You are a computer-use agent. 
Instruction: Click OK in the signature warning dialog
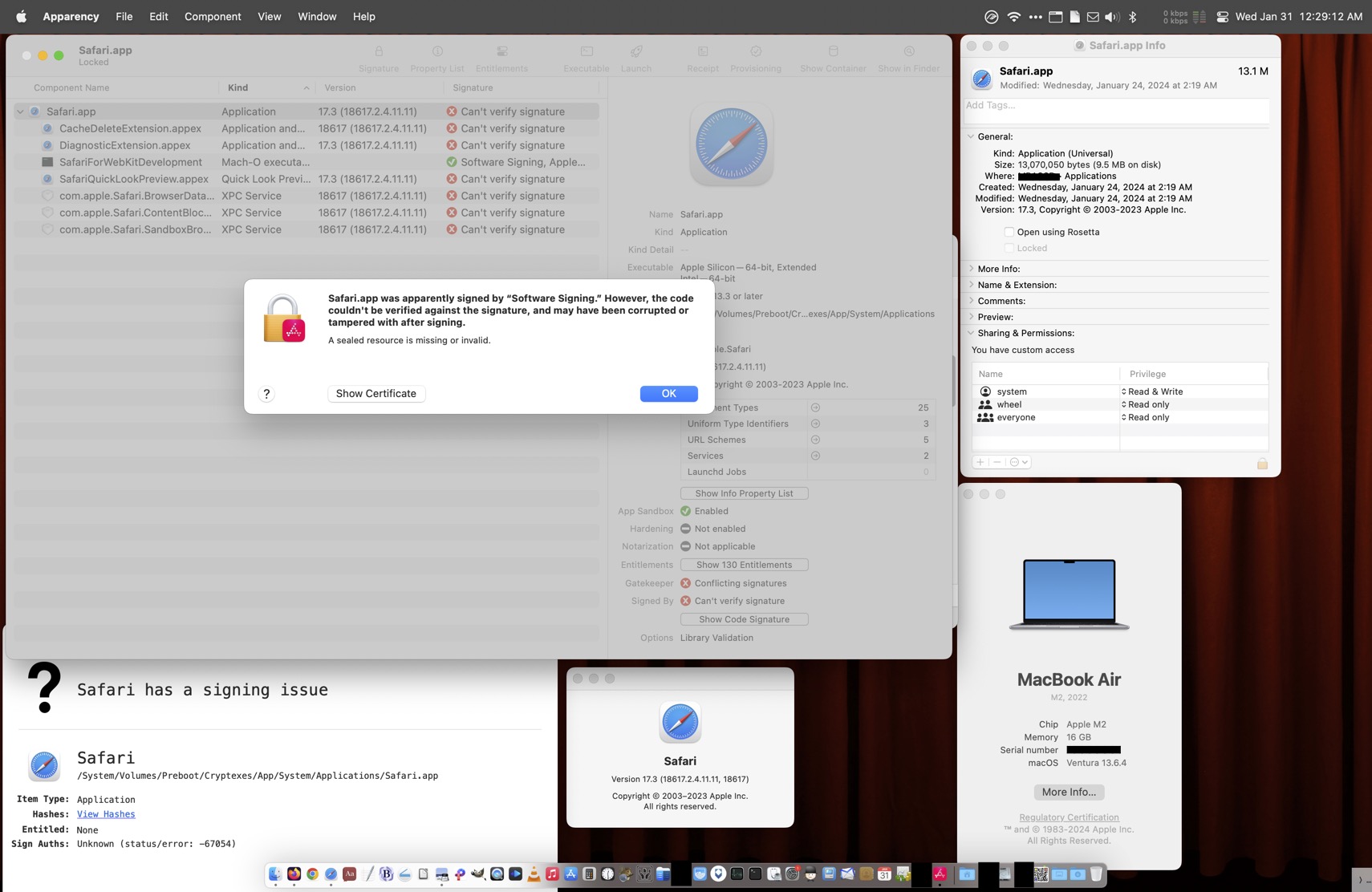[x=668, y=394]
